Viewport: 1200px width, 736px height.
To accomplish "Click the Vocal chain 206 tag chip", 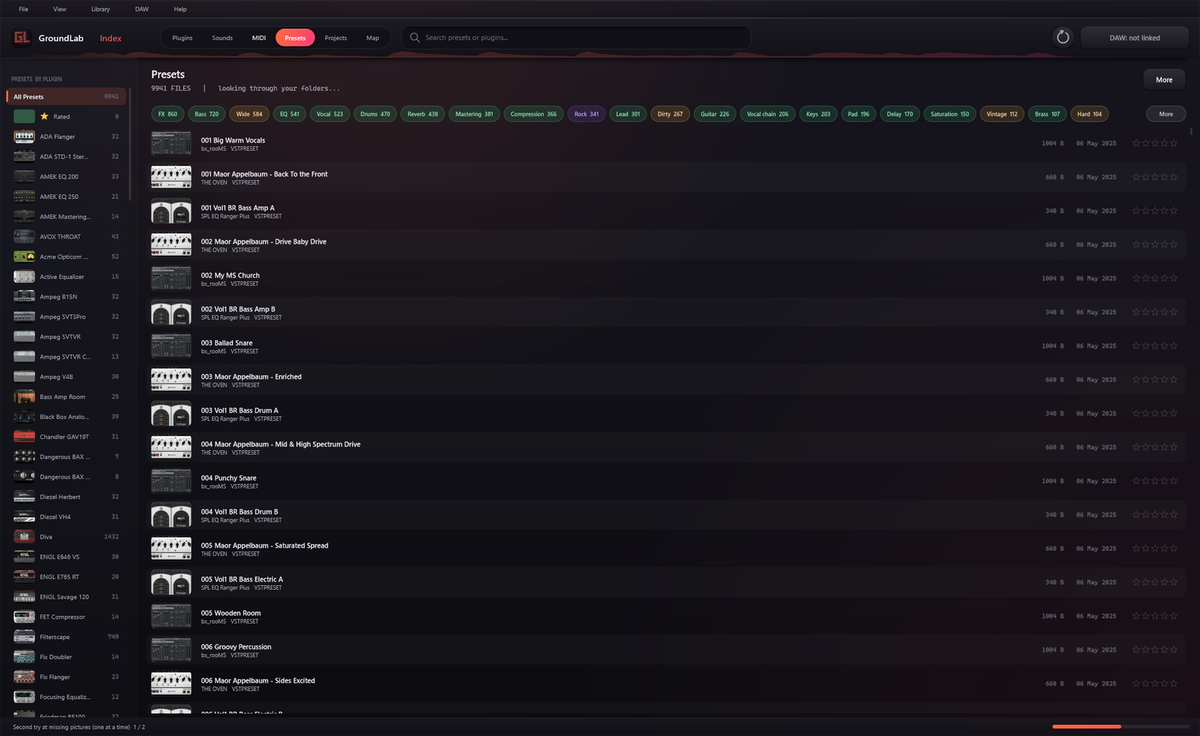I will 768,114.
